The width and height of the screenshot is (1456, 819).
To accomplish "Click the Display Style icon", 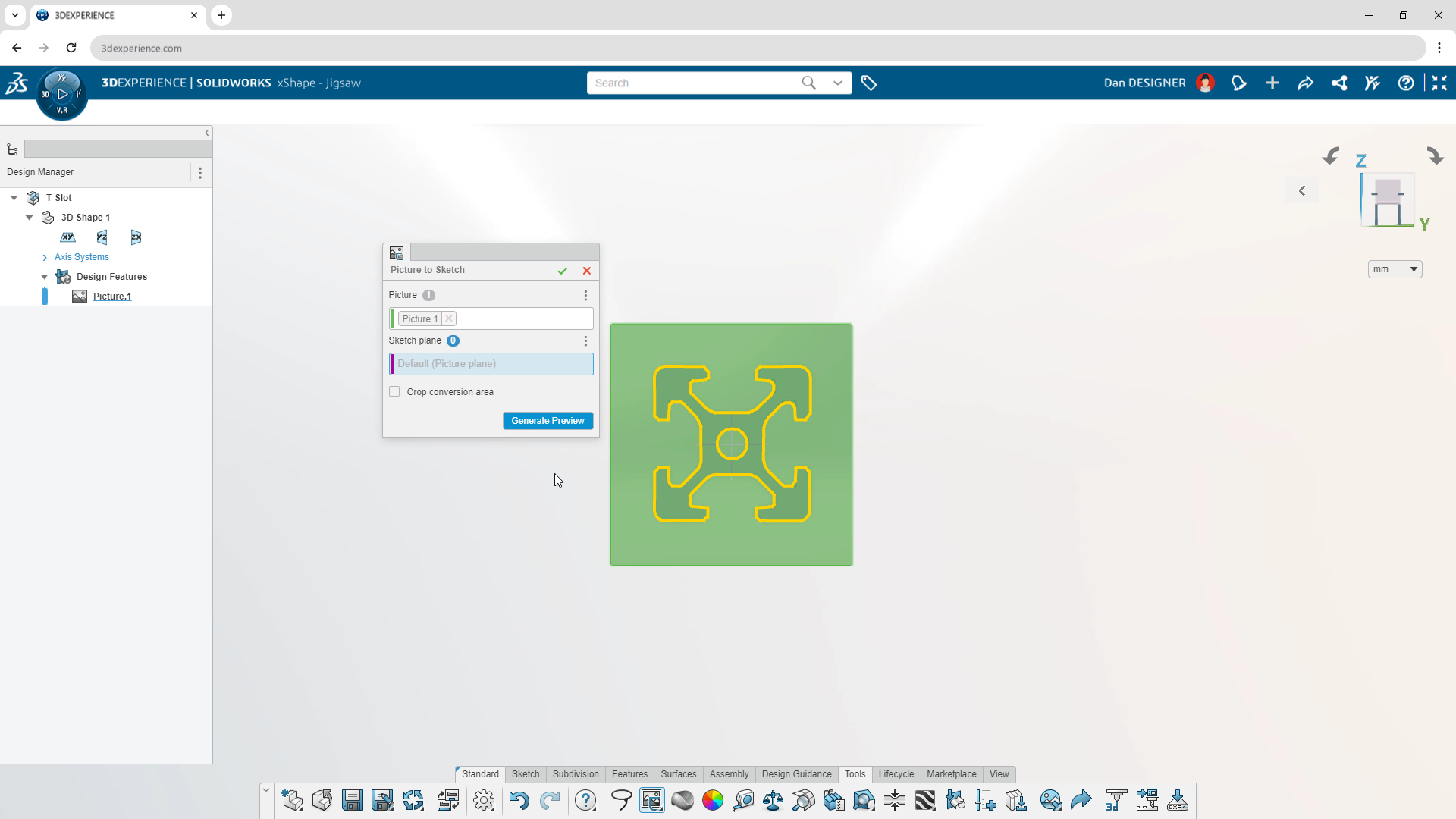I will click(x=683, y=801).
